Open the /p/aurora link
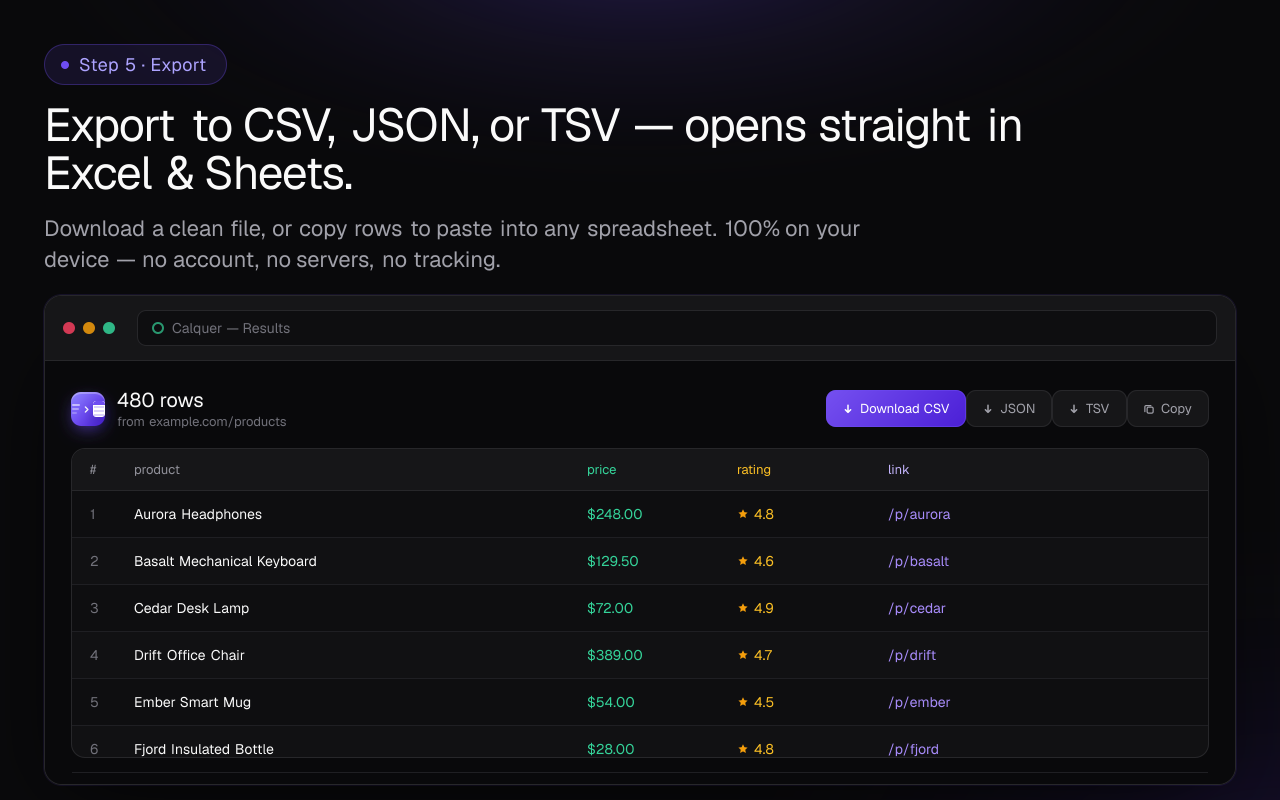 click(919, 514)
